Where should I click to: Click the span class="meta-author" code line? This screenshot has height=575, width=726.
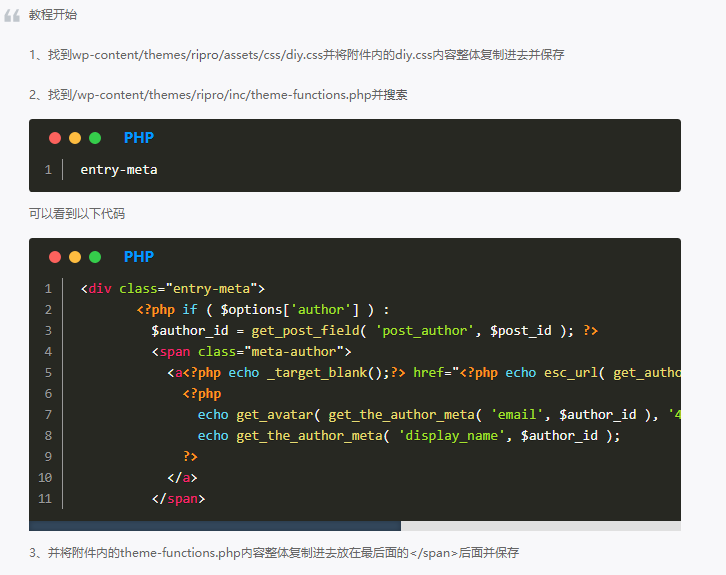click(251, 351)
